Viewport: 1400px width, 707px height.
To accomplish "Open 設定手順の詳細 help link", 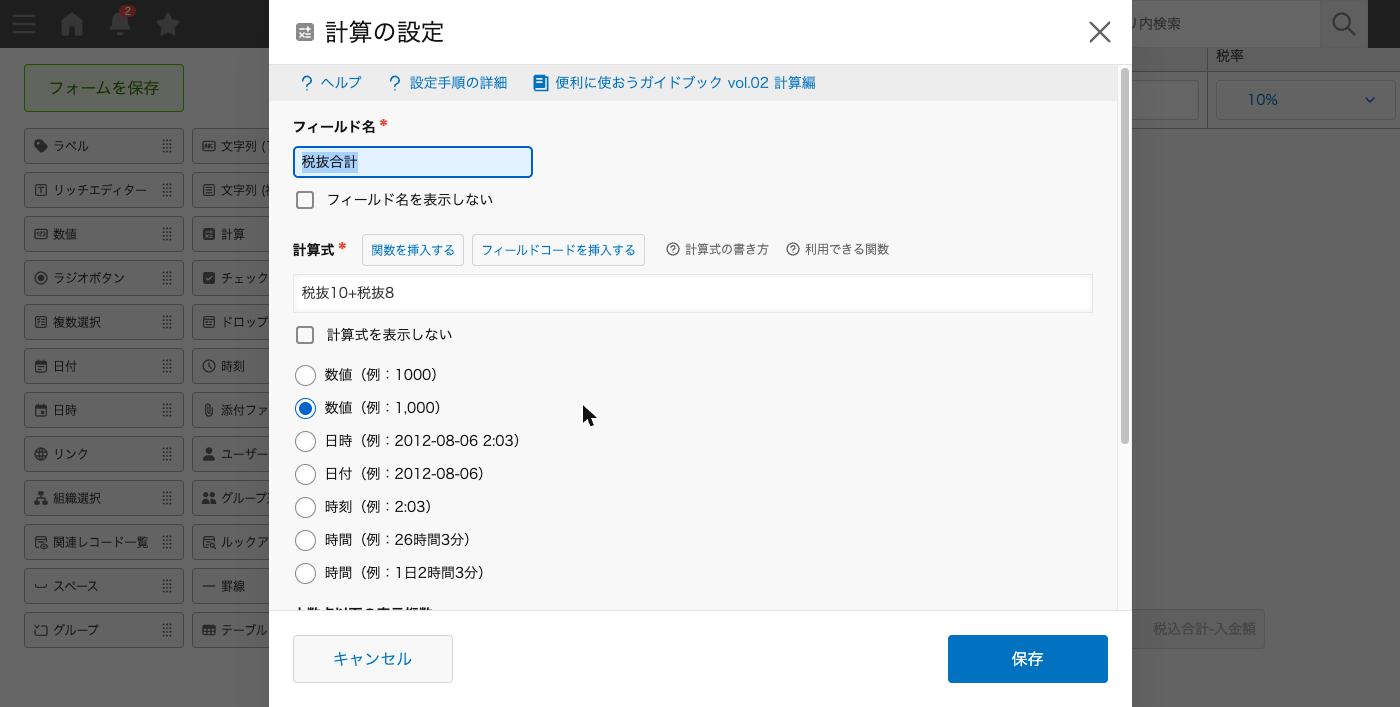I will 447,83.
